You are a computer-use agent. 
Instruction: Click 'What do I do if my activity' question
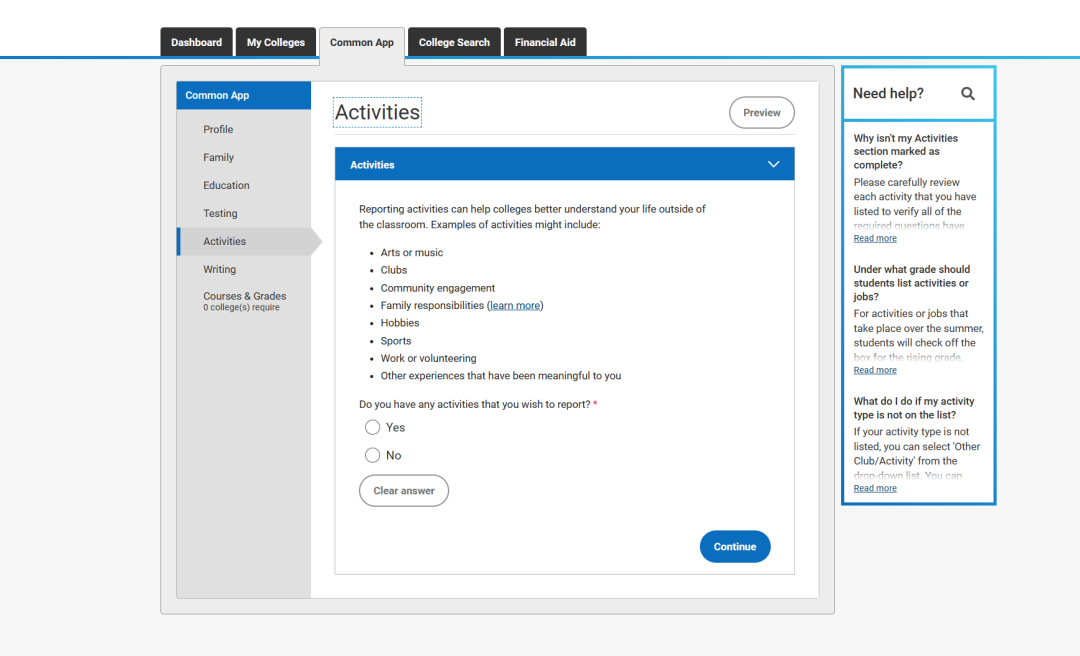coord(914,408)
